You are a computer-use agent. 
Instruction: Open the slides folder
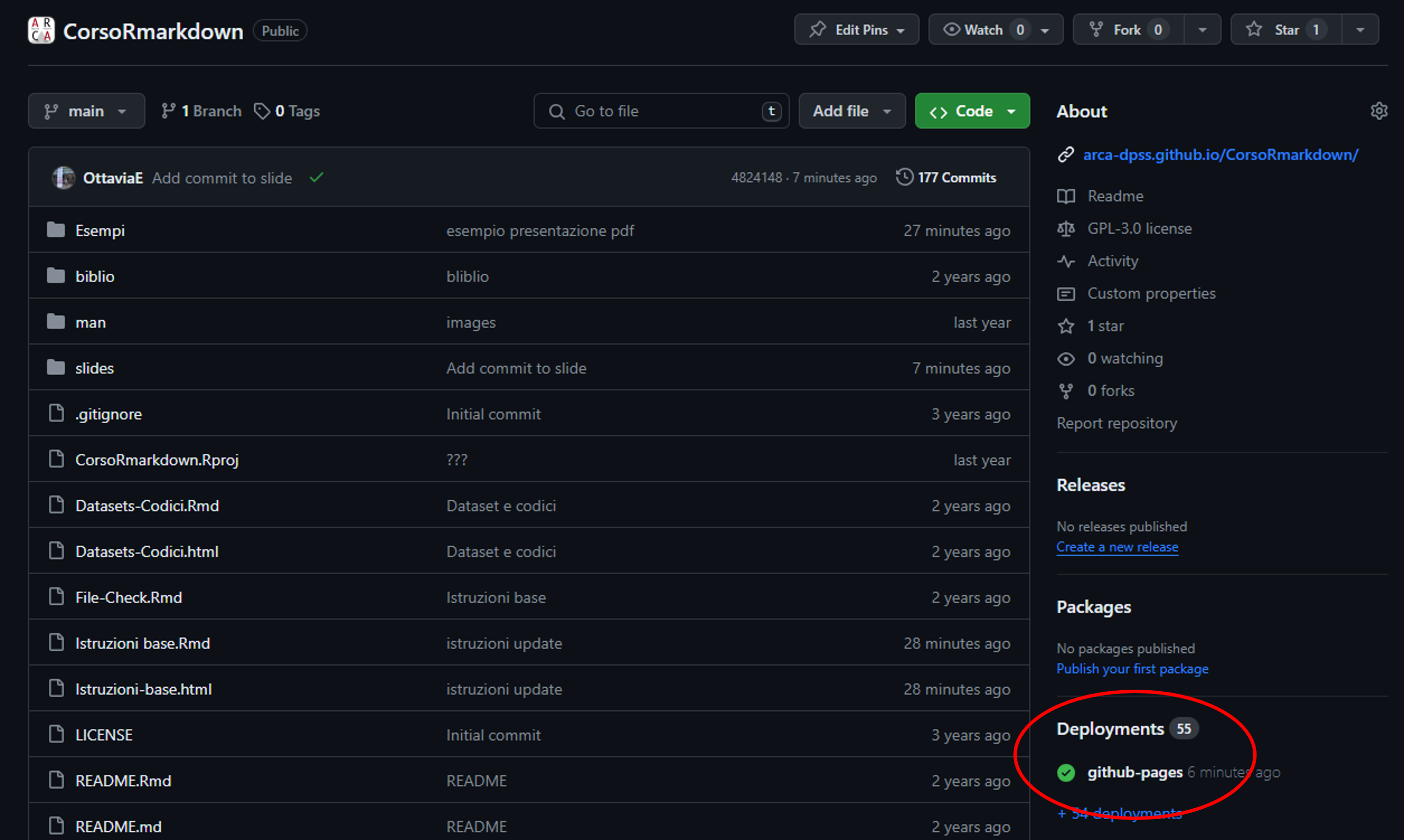pos(95,368)
